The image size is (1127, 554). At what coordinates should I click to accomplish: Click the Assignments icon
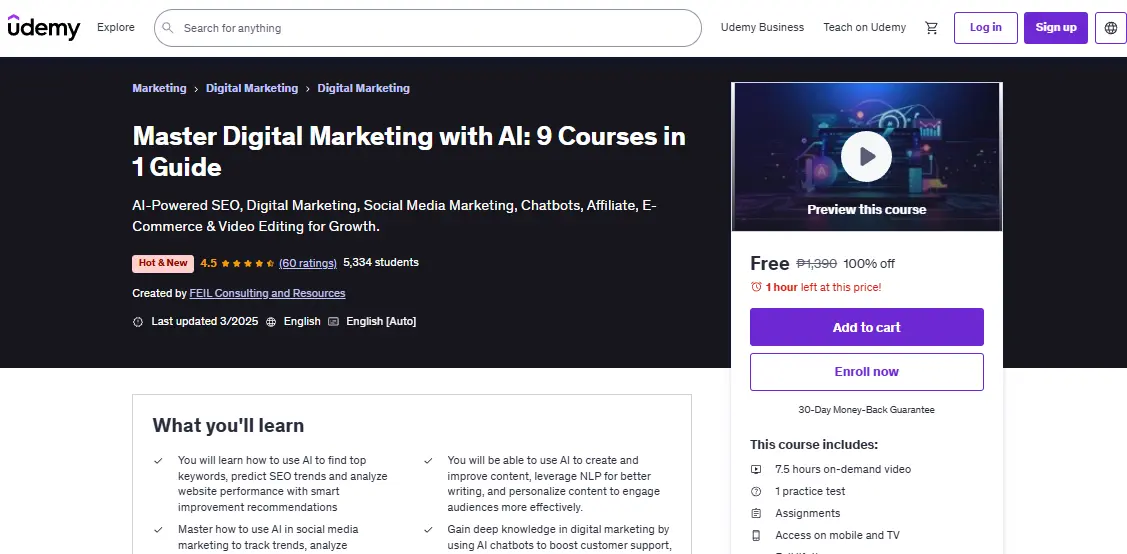(756, 513)
